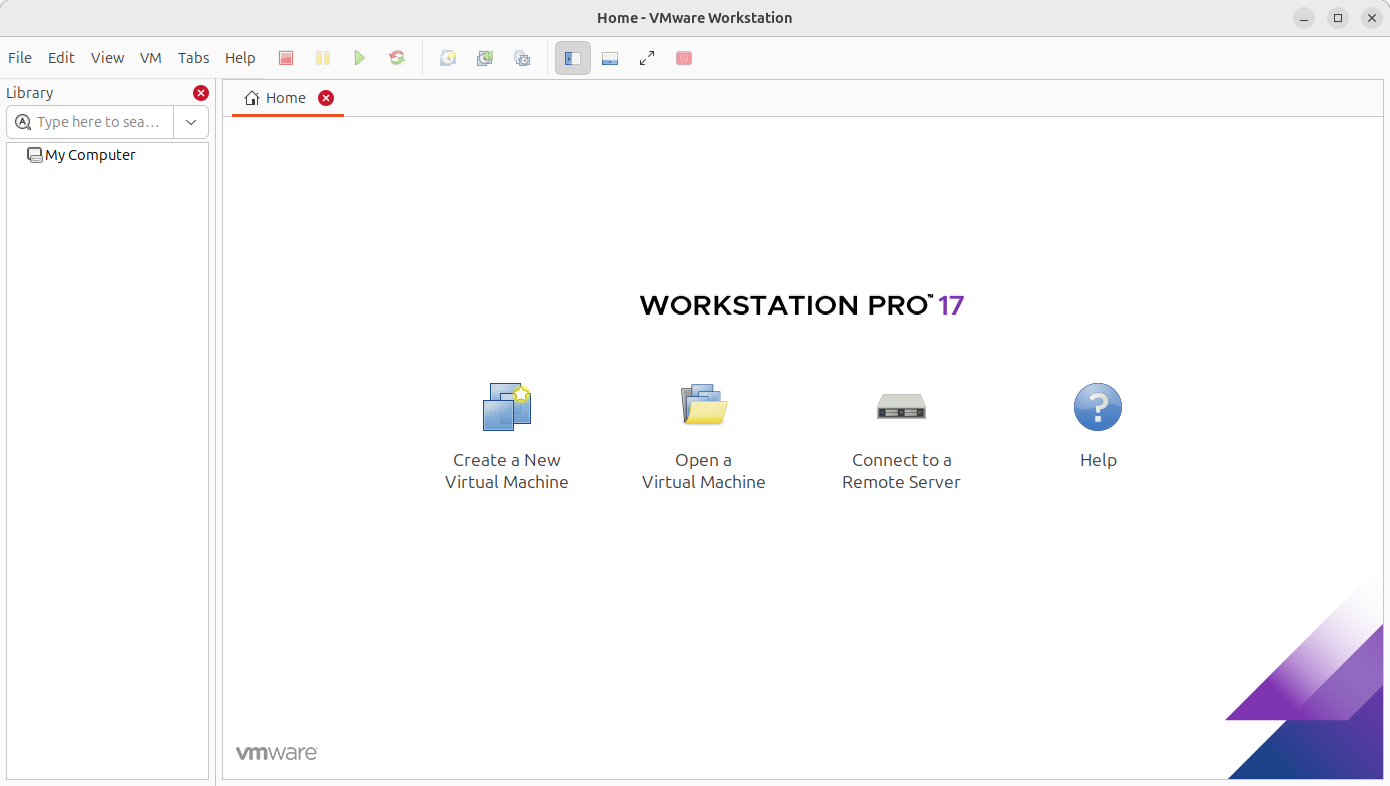The image size is (1390, 786).
Task: Click the 'Connect to a Remote Server' label
Action: [x=901, y=471]
